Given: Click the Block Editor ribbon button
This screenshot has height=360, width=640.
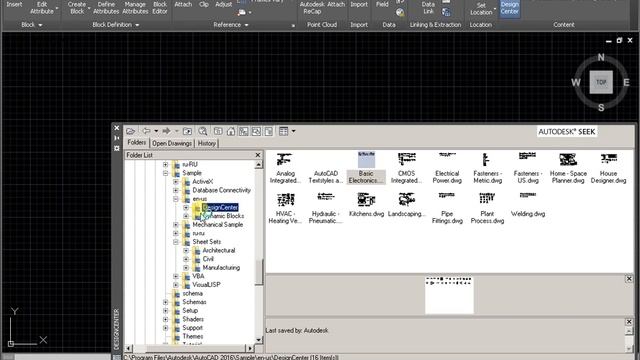Looking at the screenshot, I should coord(160,8).
